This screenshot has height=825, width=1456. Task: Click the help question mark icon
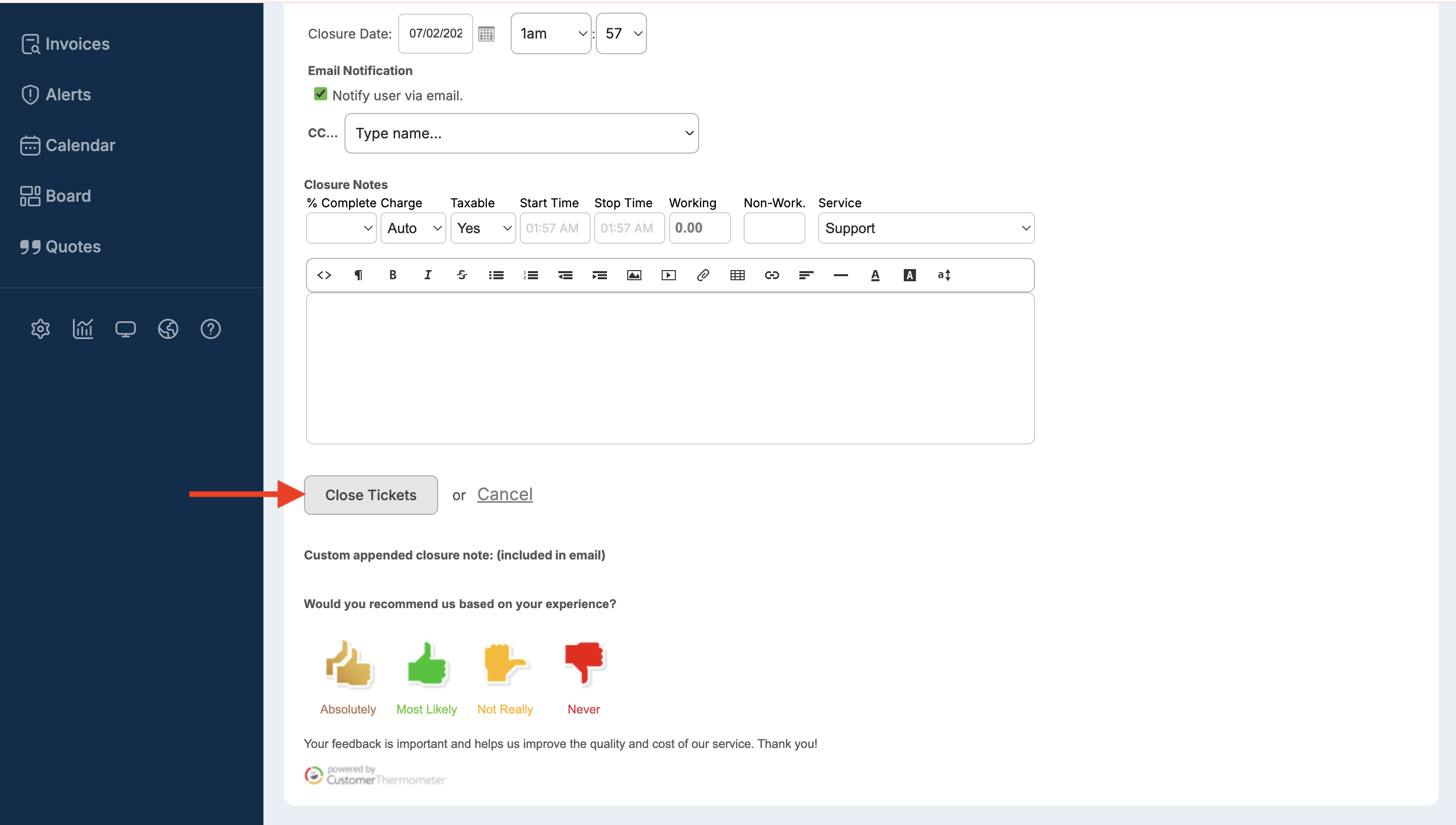[210, 329]
